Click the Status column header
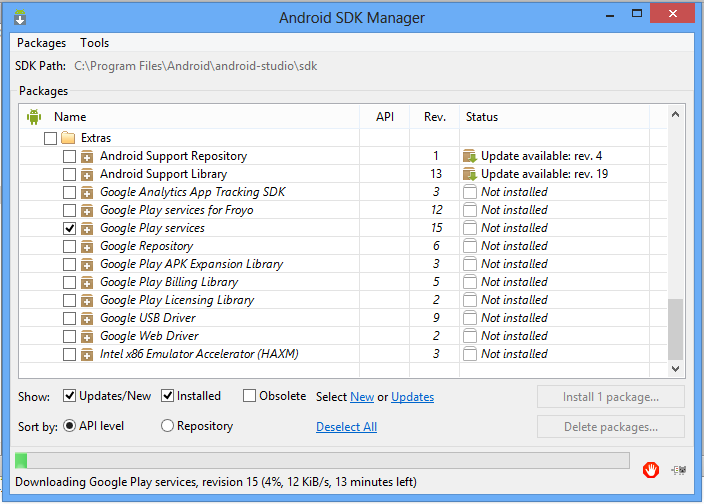The height and width of the screenshot is (504, 704). coord(482,117)
